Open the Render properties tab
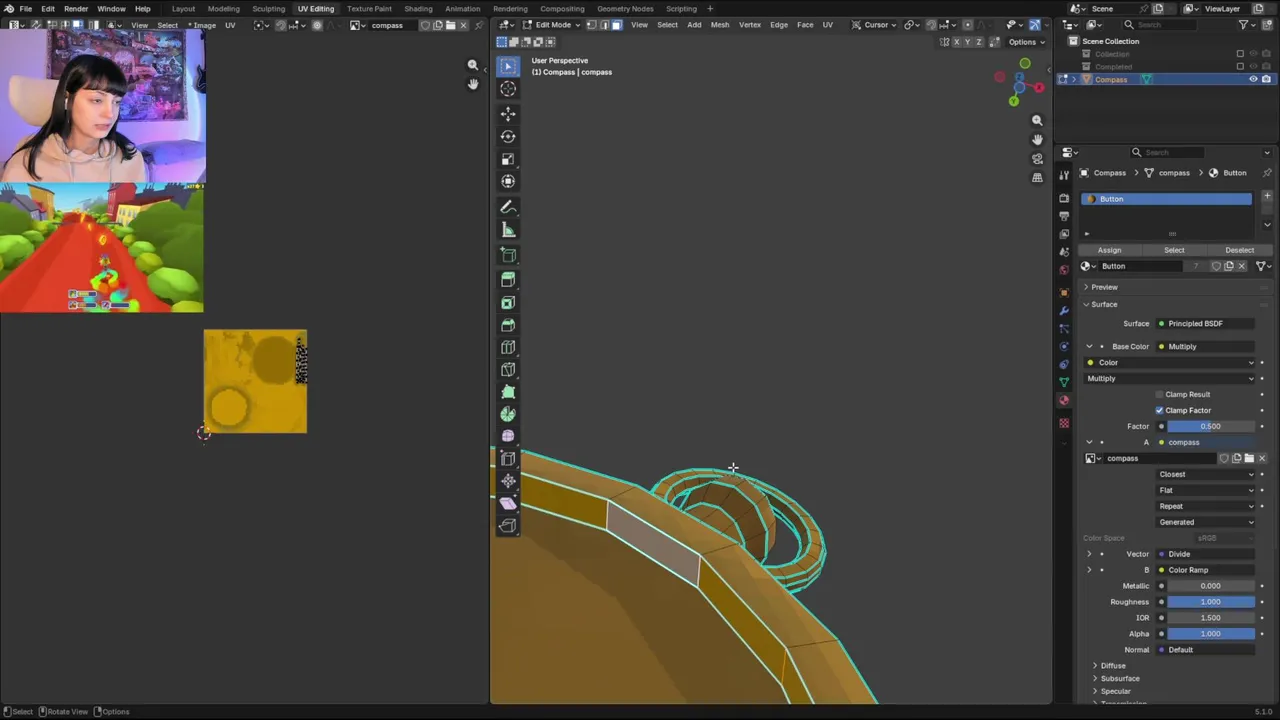 pos(1064,197)
